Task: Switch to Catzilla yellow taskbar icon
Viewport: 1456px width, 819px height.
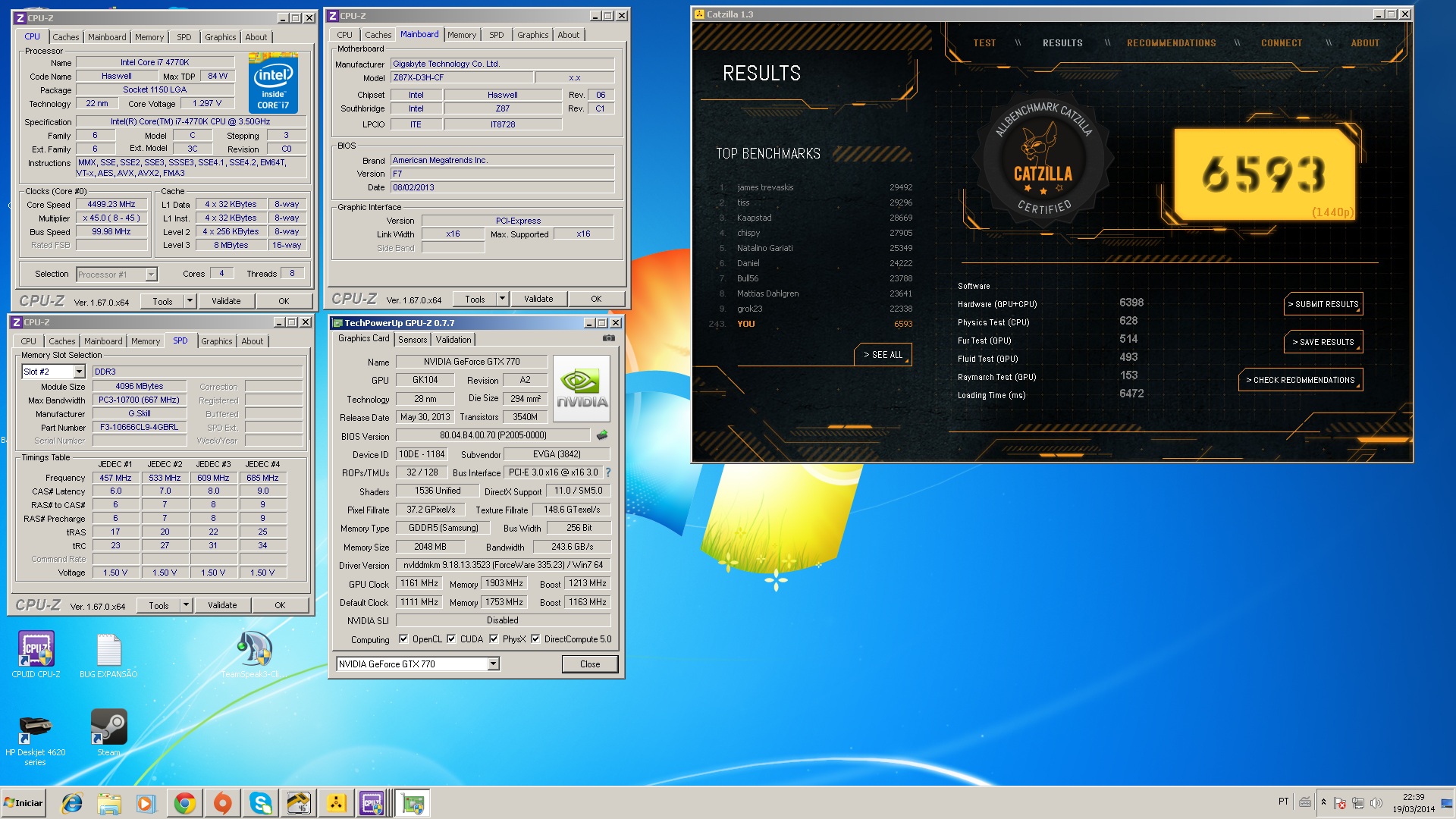Action: 336,803
